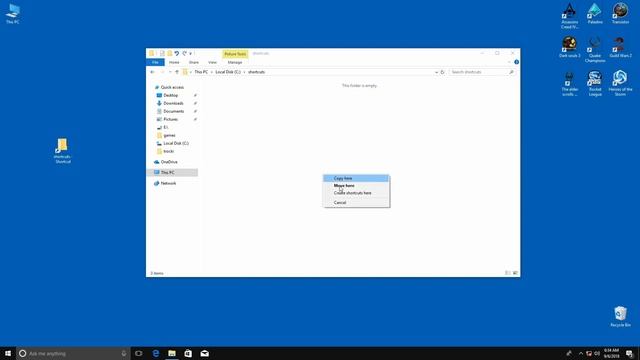Open the Home ribbon tab
The width and height of the screenshot is (640, 360).
174,62
